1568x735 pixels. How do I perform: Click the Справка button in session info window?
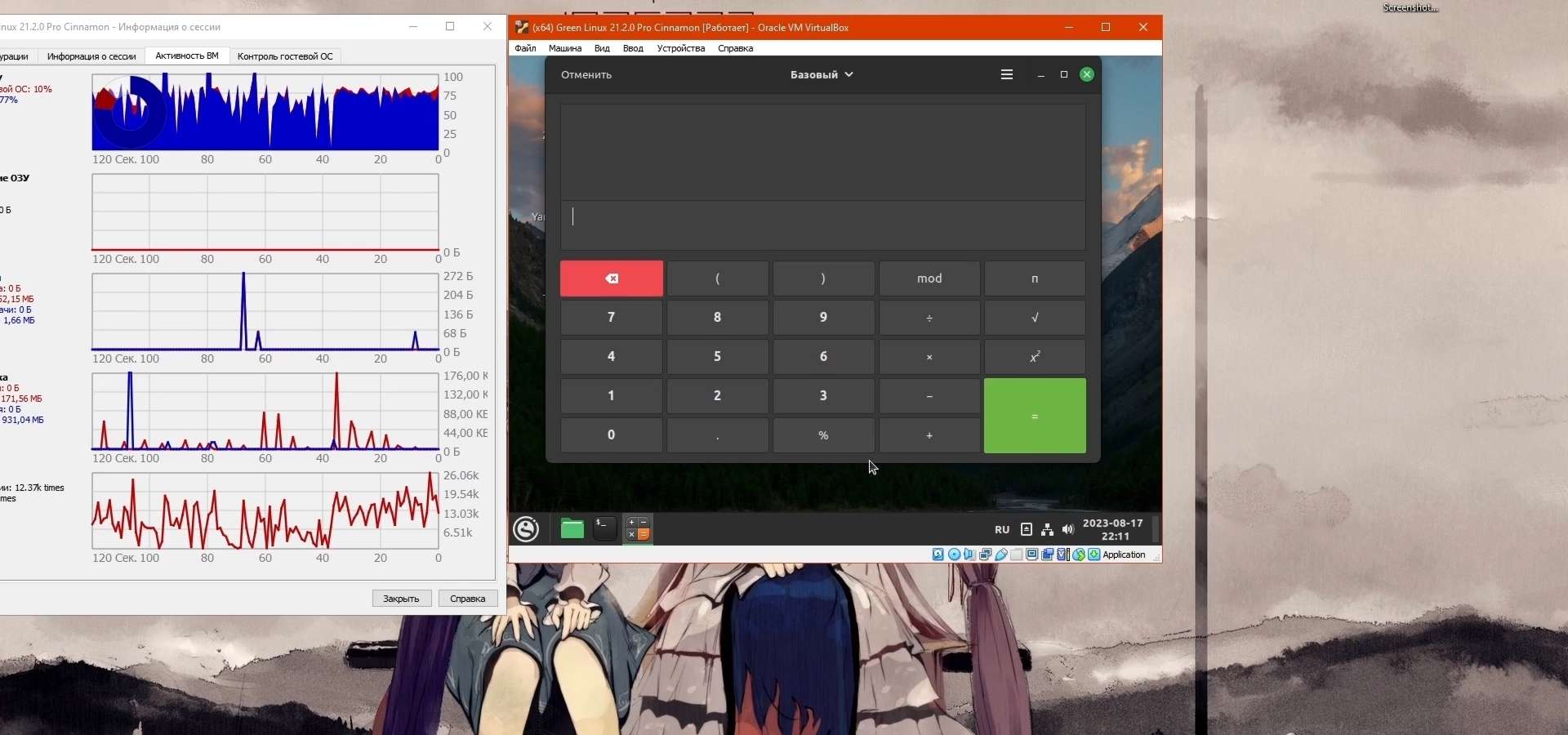click(468, 599)
